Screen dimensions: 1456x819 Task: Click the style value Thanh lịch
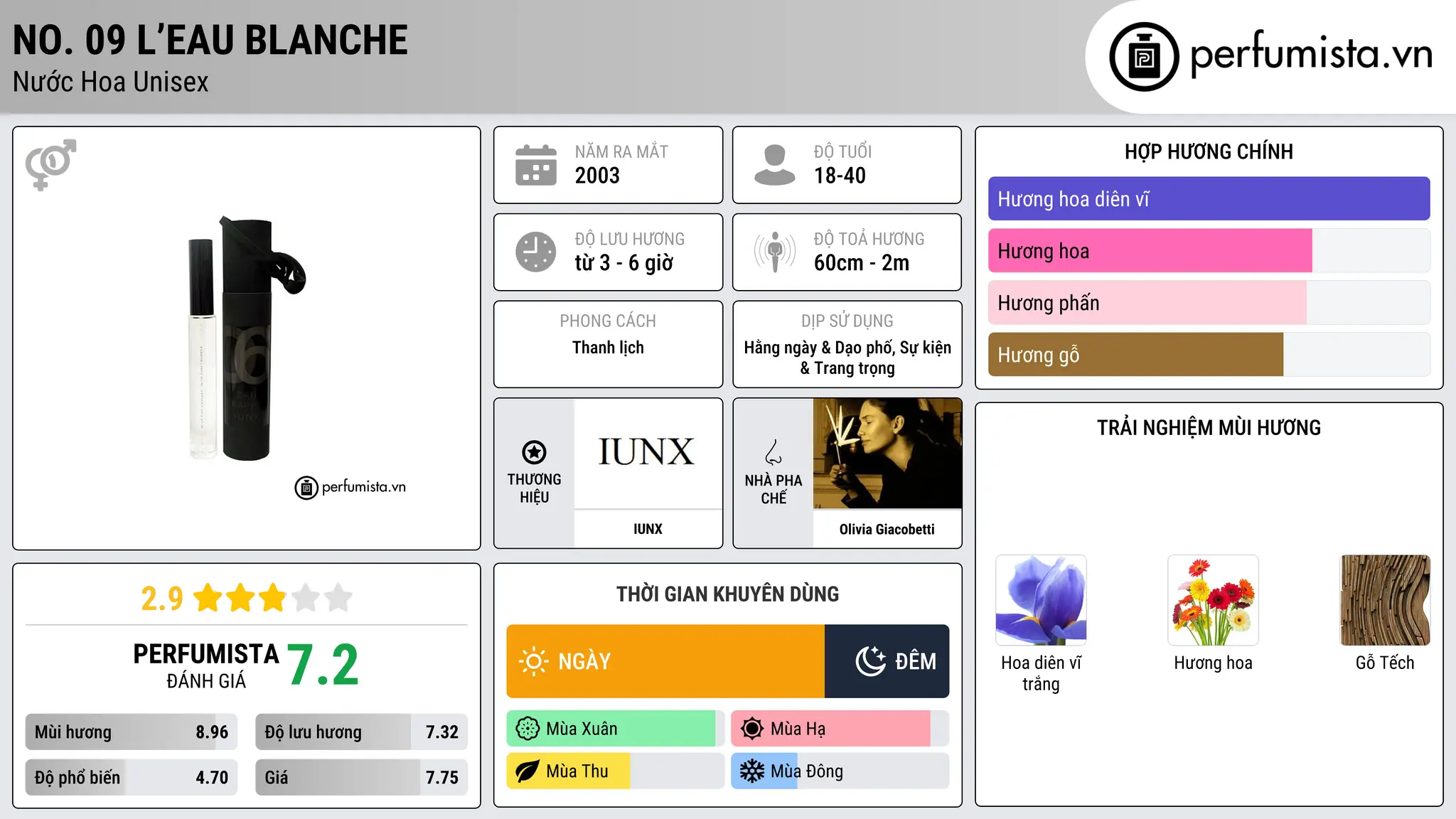pyautogui.click(x=608, y=348)
